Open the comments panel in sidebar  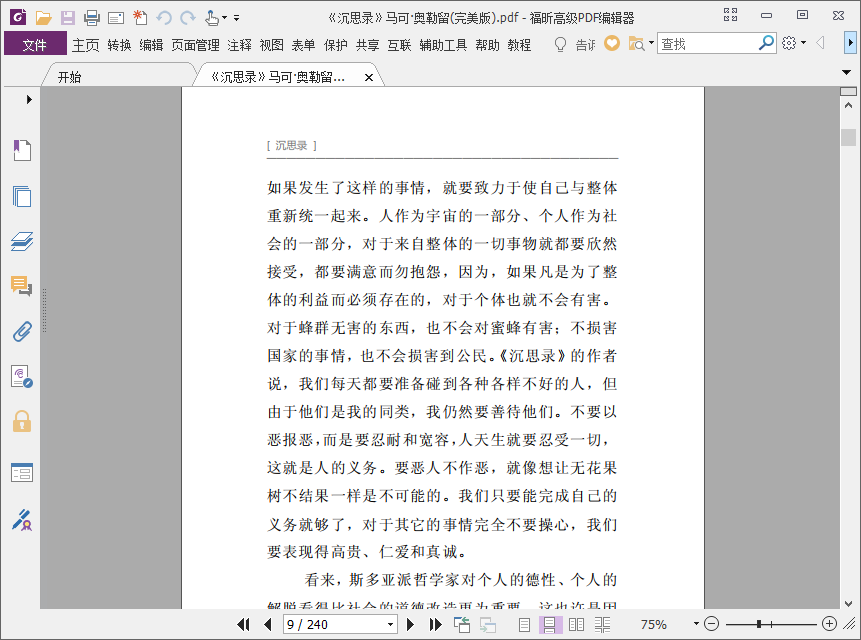click(x=22, y=286)
